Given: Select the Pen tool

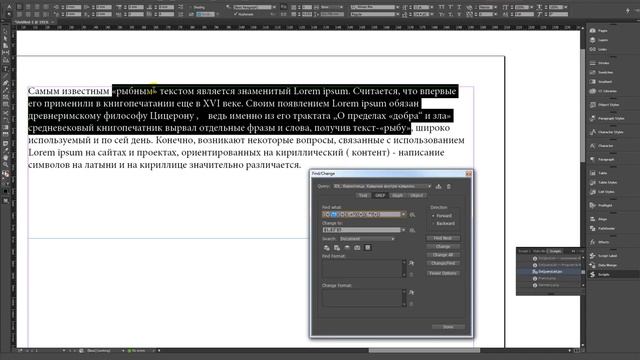Looking at the screenshot, I should click(x=5, y=83).
